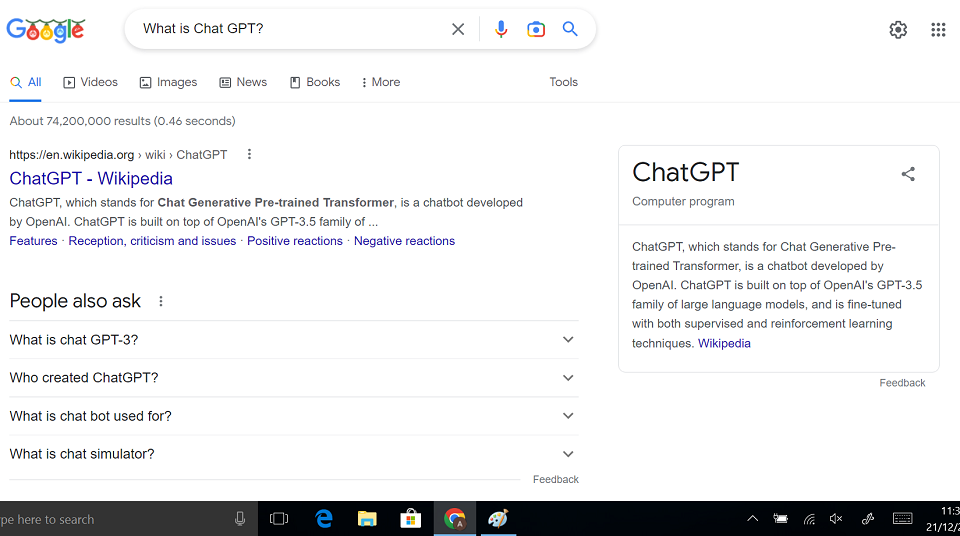Open the People also ask options menu
Viewport: 960px width, 536px height.
click(x=161, y=301)
